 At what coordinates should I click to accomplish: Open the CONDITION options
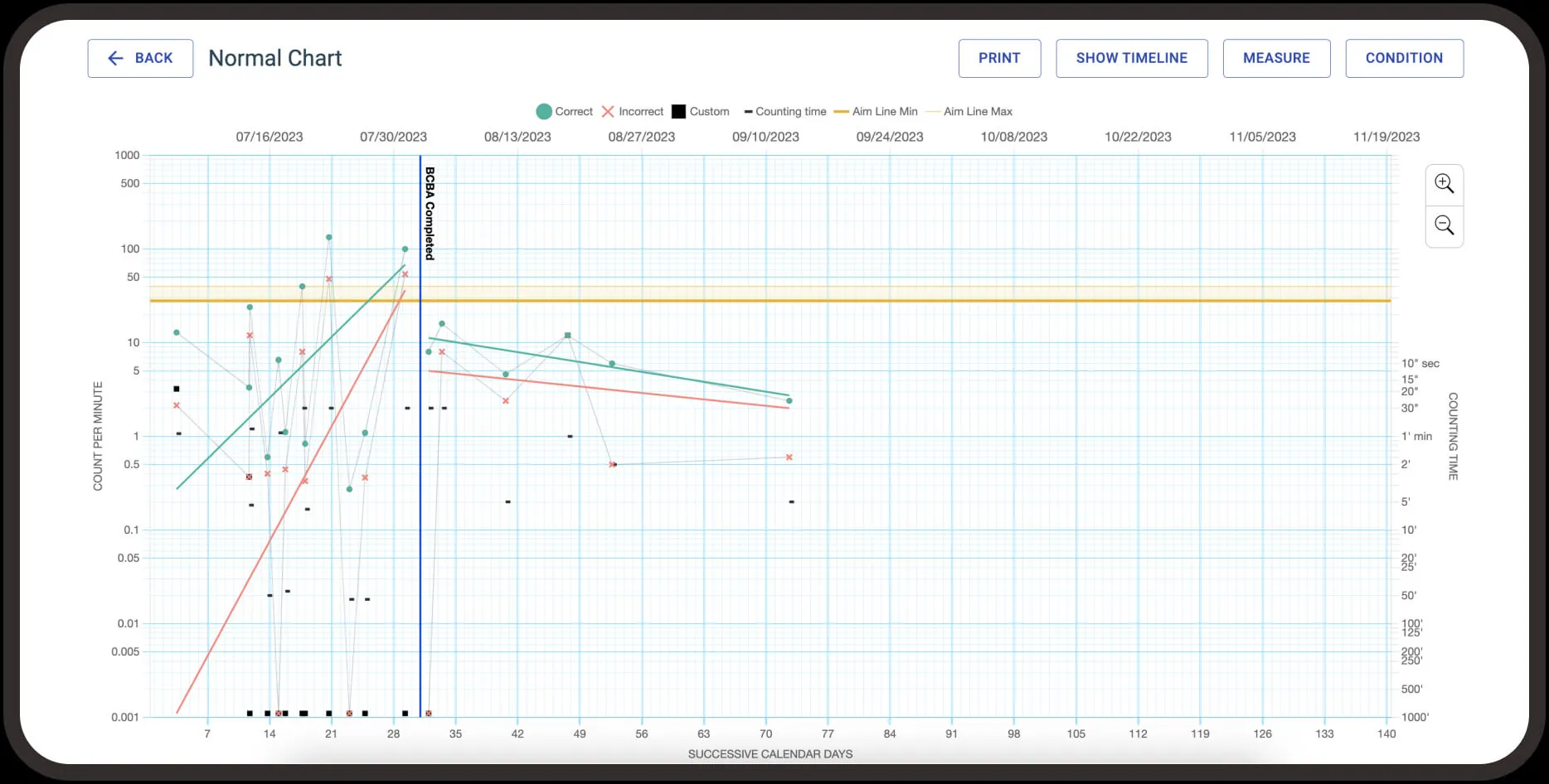(1404, 58)
